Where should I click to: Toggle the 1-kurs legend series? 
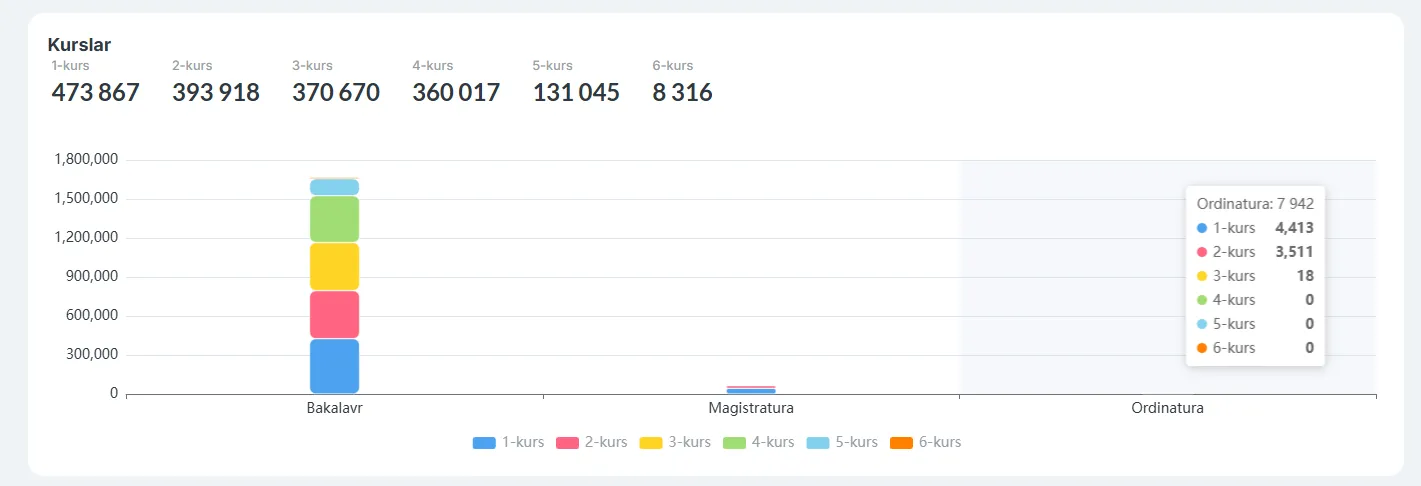point(508,442)
